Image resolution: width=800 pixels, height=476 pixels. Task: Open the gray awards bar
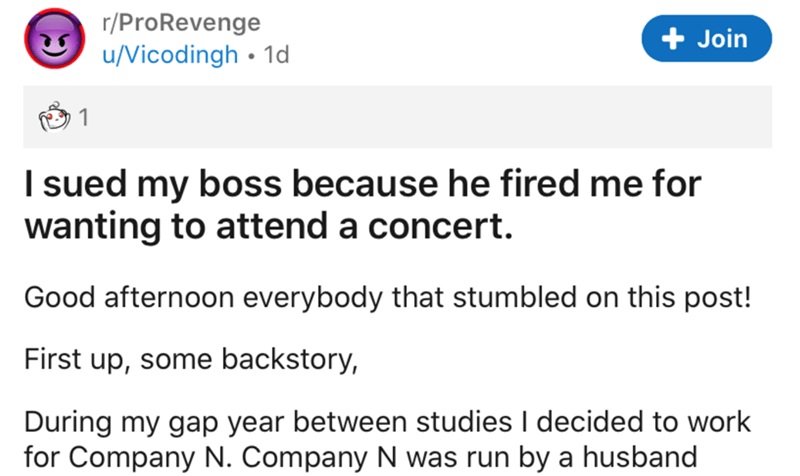(x=397, y=117)
